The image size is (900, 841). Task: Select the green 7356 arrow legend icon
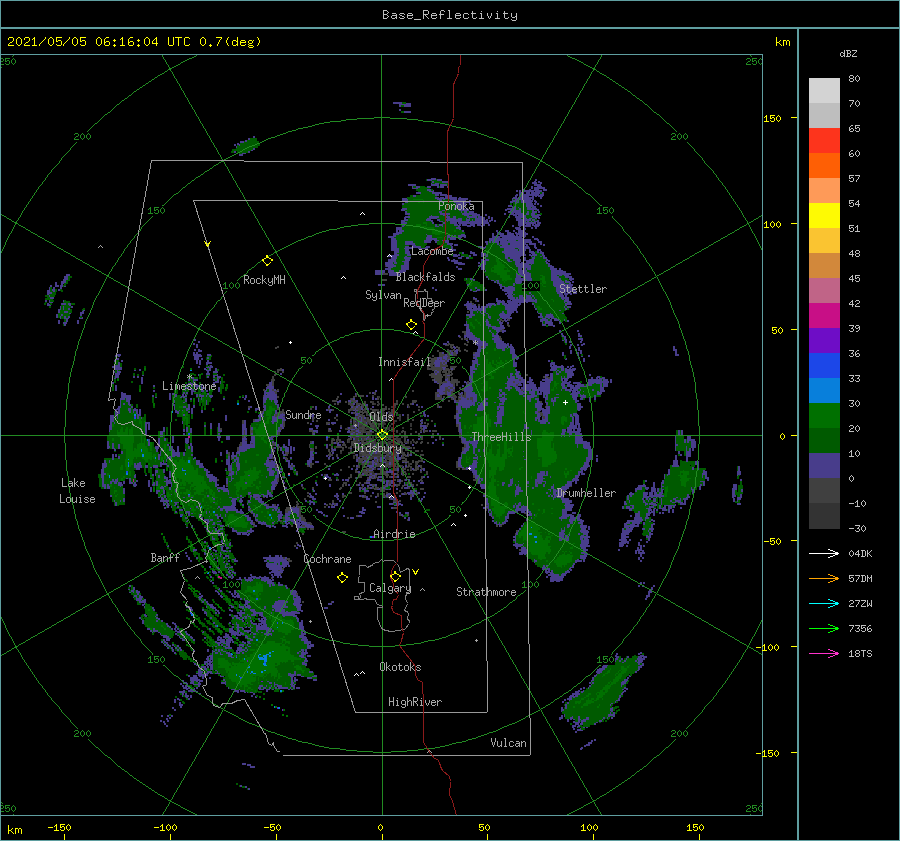click(x=824, y=629)
